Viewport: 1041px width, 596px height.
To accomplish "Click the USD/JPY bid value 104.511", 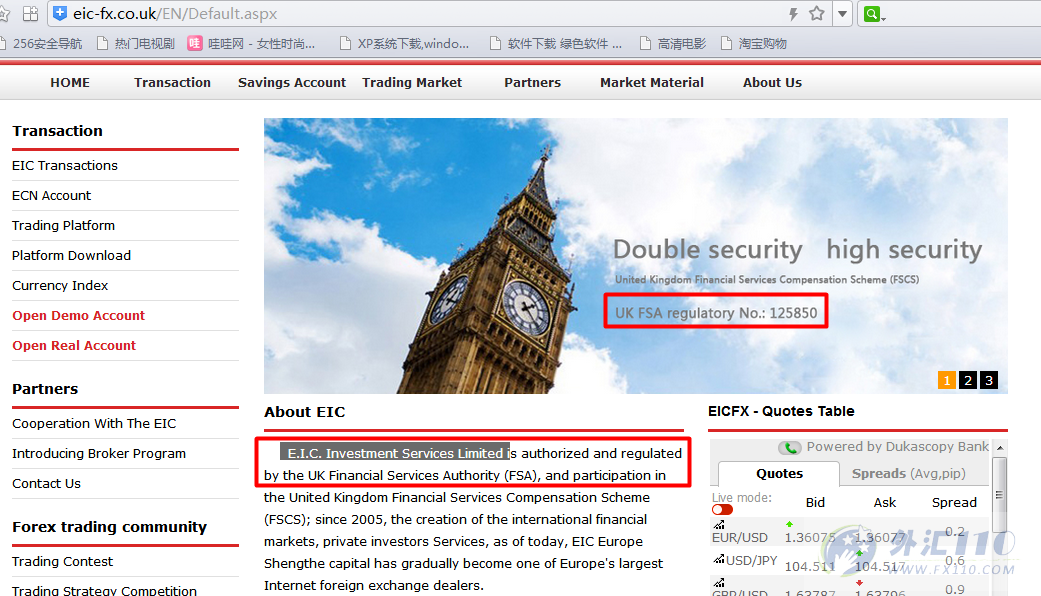I will point(810,567).
